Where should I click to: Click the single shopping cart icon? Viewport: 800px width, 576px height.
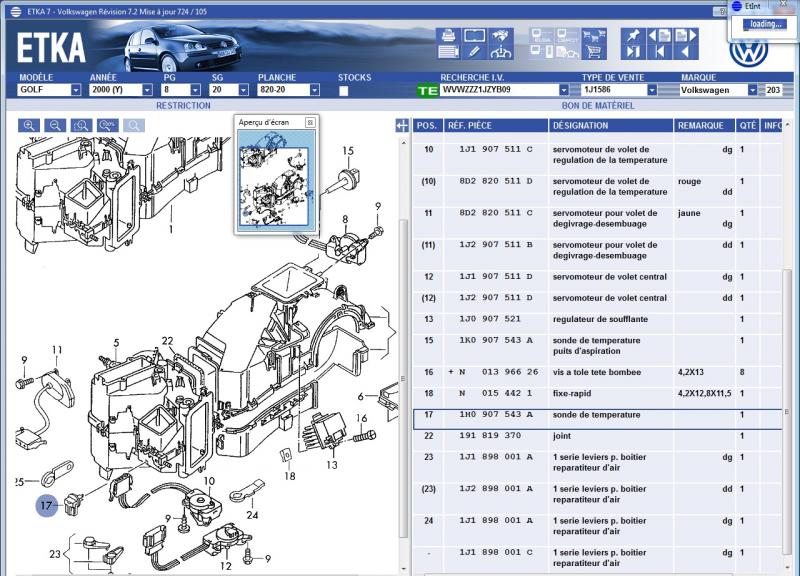pos(593,52)
